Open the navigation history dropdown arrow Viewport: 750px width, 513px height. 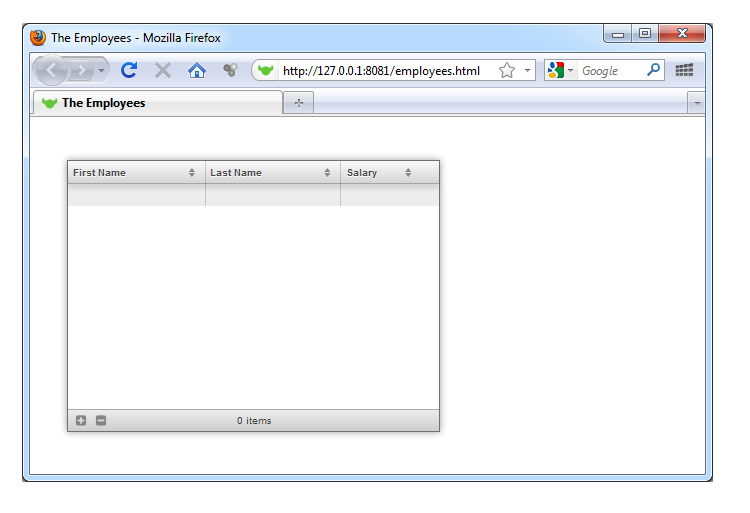point(101,71)
